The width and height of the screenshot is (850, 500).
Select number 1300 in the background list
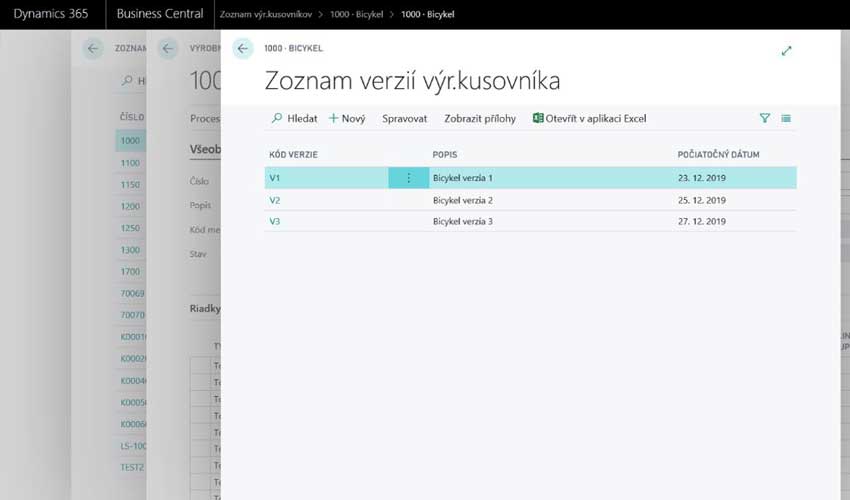click(x=130, y=250)
